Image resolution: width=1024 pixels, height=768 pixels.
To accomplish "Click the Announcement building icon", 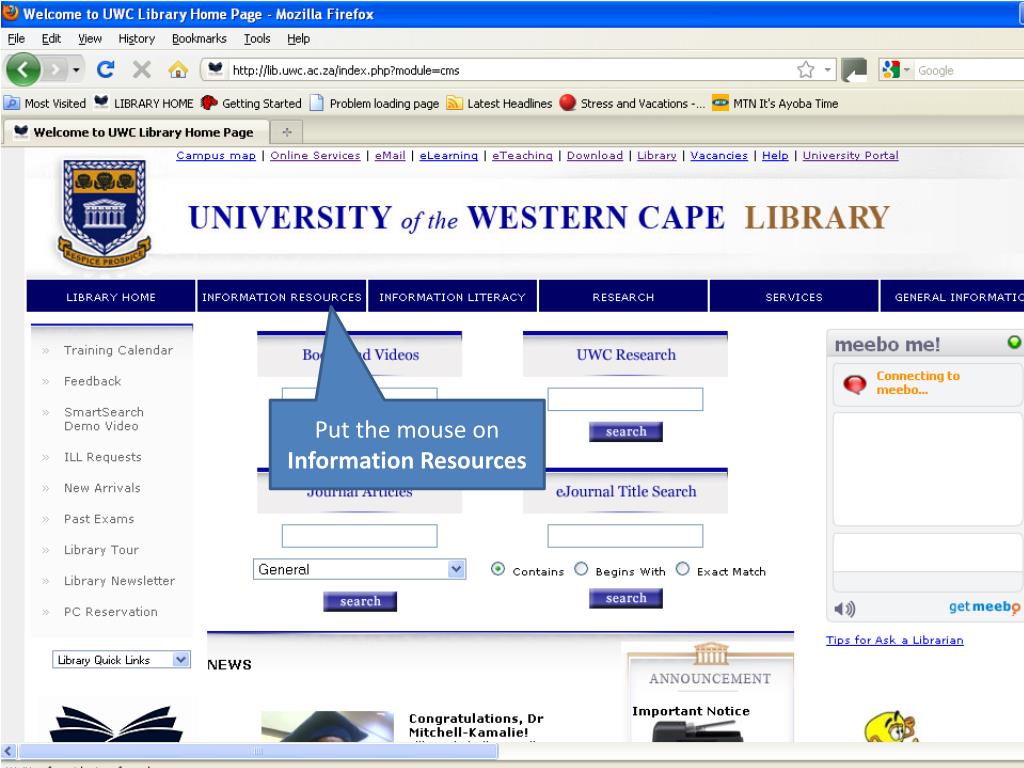I will tap(711, 654).
